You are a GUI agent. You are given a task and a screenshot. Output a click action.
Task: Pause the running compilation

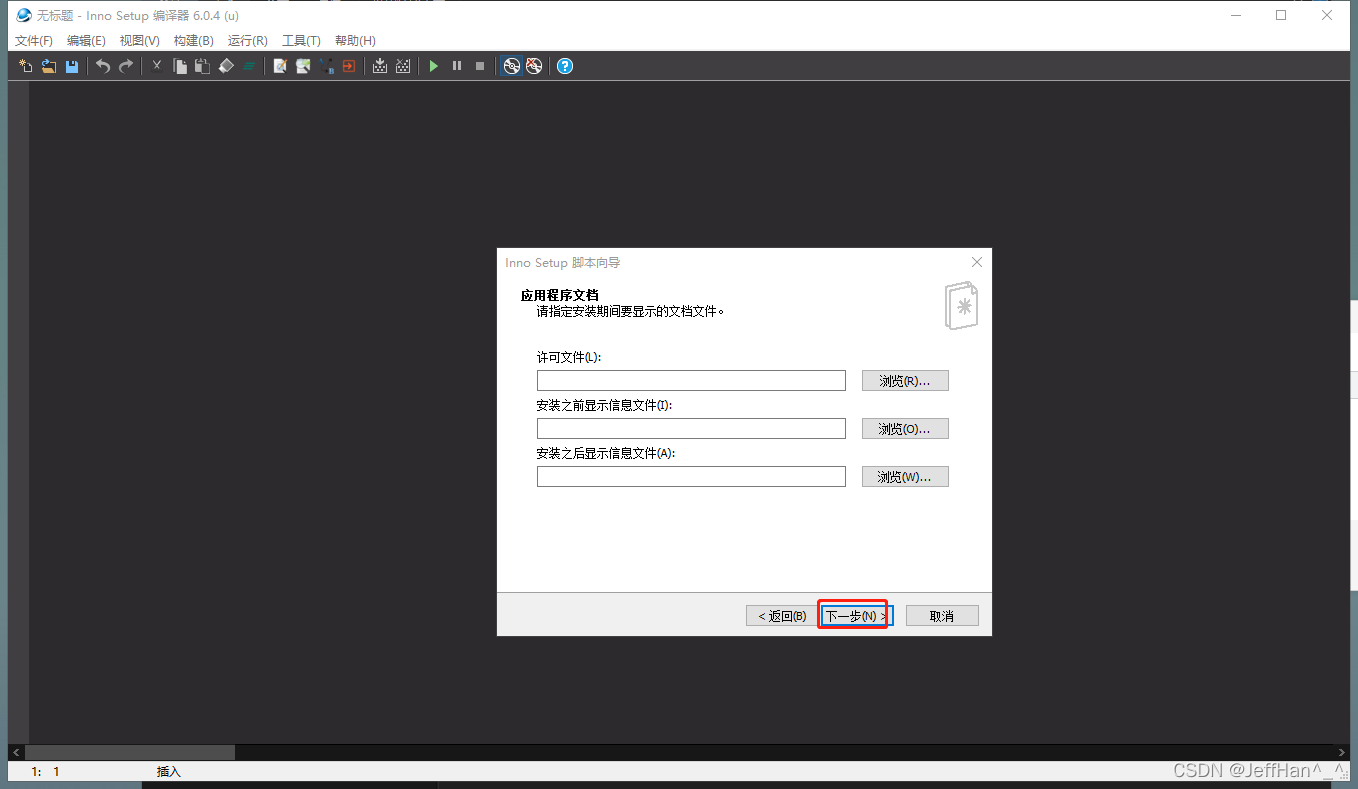[456, 66]
